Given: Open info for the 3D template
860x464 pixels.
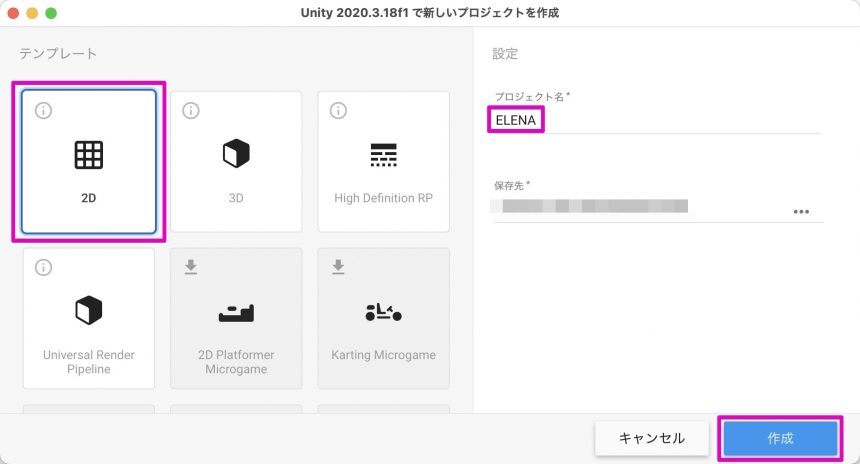Looking at the screenshot, I should click(x=191, y=110).
